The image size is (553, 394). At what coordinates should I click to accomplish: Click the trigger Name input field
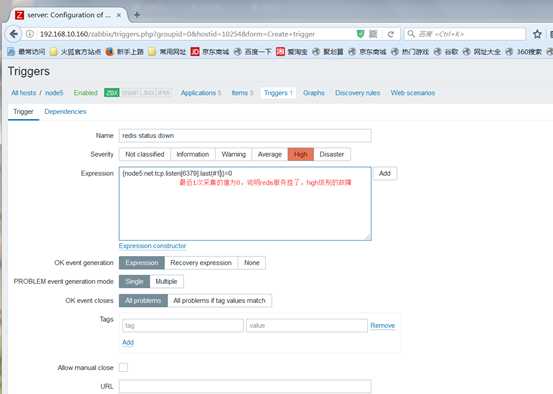(x=245, y=135)
